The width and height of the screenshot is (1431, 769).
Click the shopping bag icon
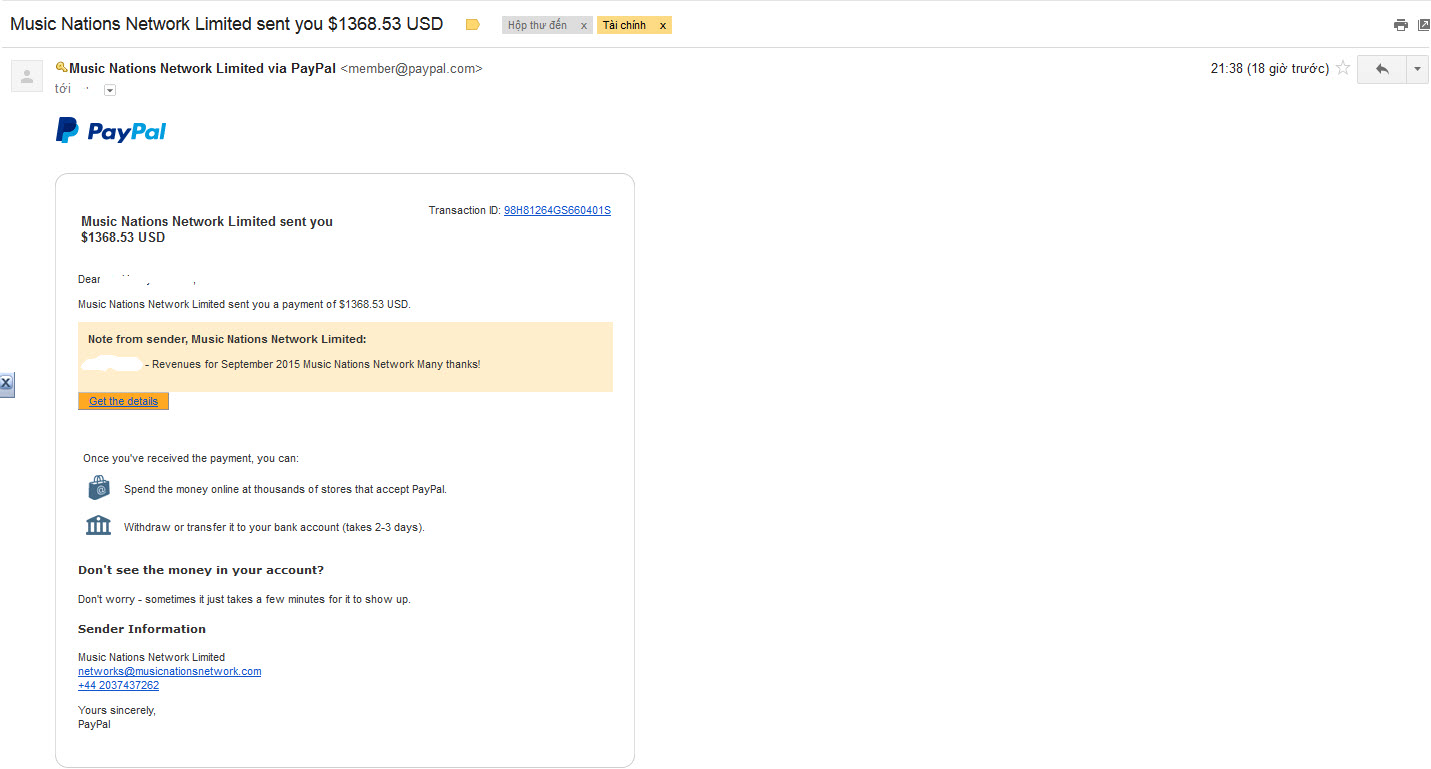coord(98,488)
